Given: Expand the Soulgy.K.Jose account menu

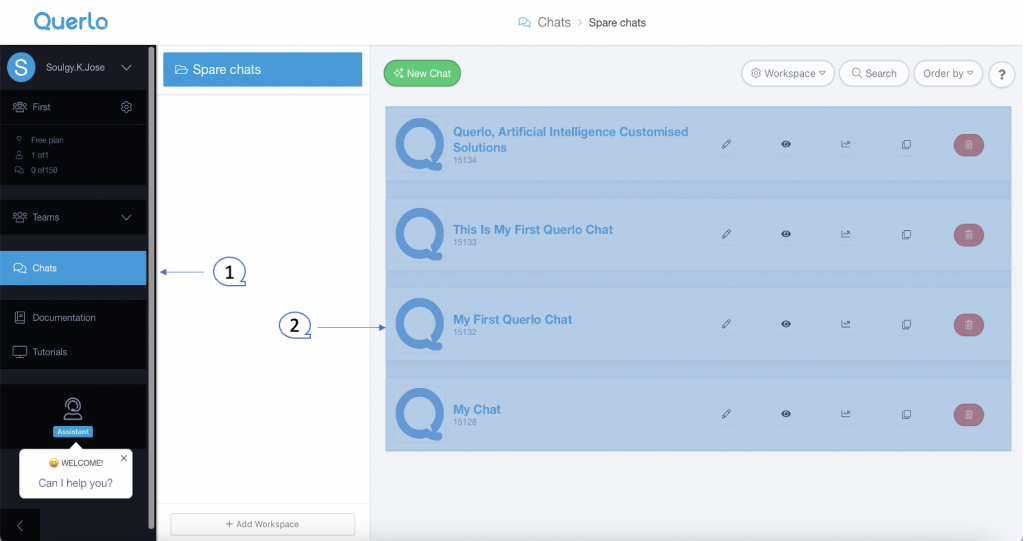Looking at the screenshot, I should coord(126,67).
